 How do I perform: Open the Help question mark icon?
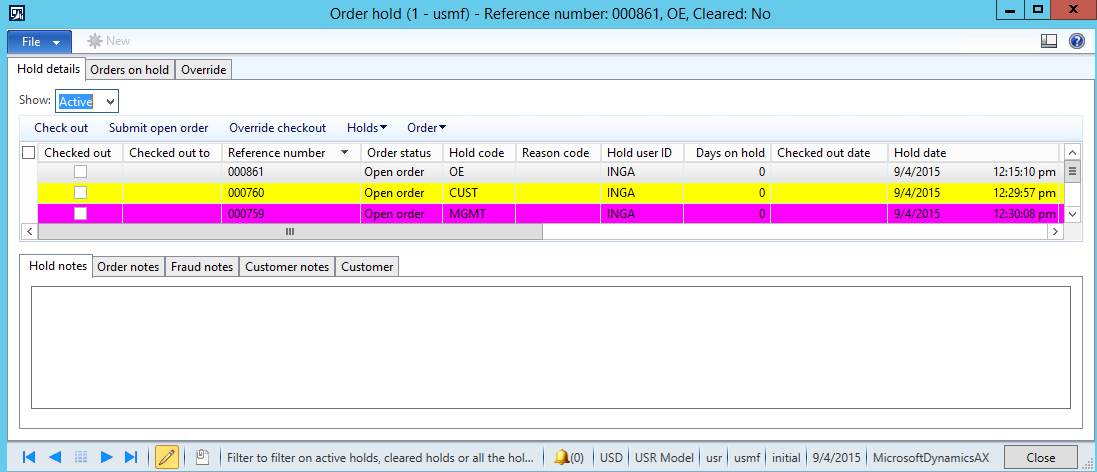[x=1077, y=41]
